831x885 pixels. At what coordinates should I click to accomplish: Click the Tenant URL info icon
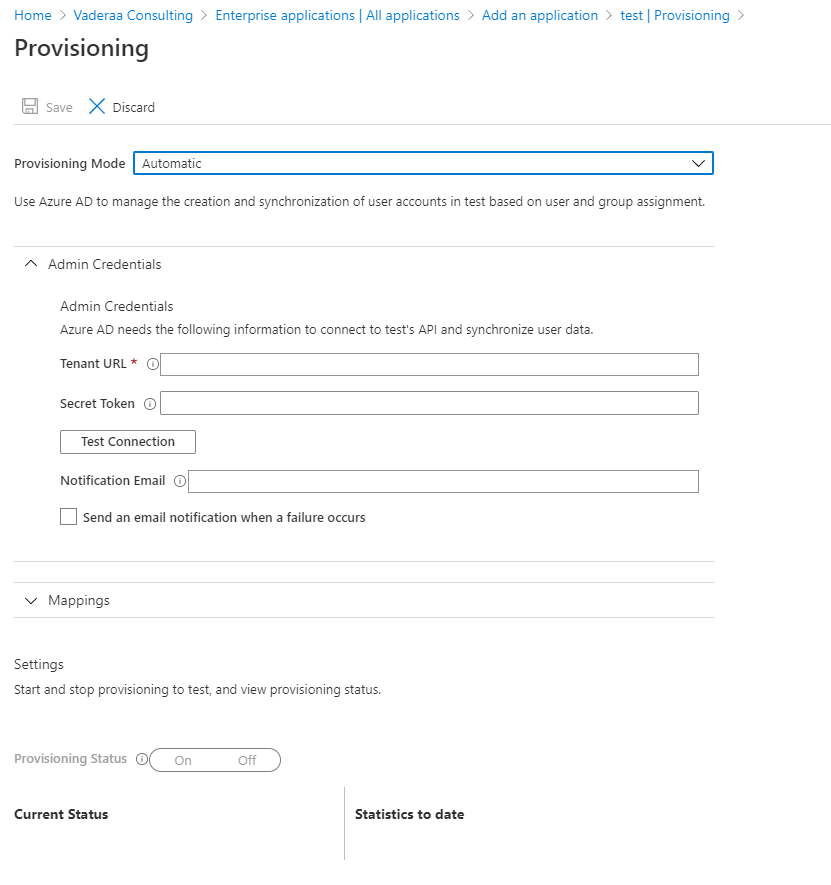(x=153, y=364)
